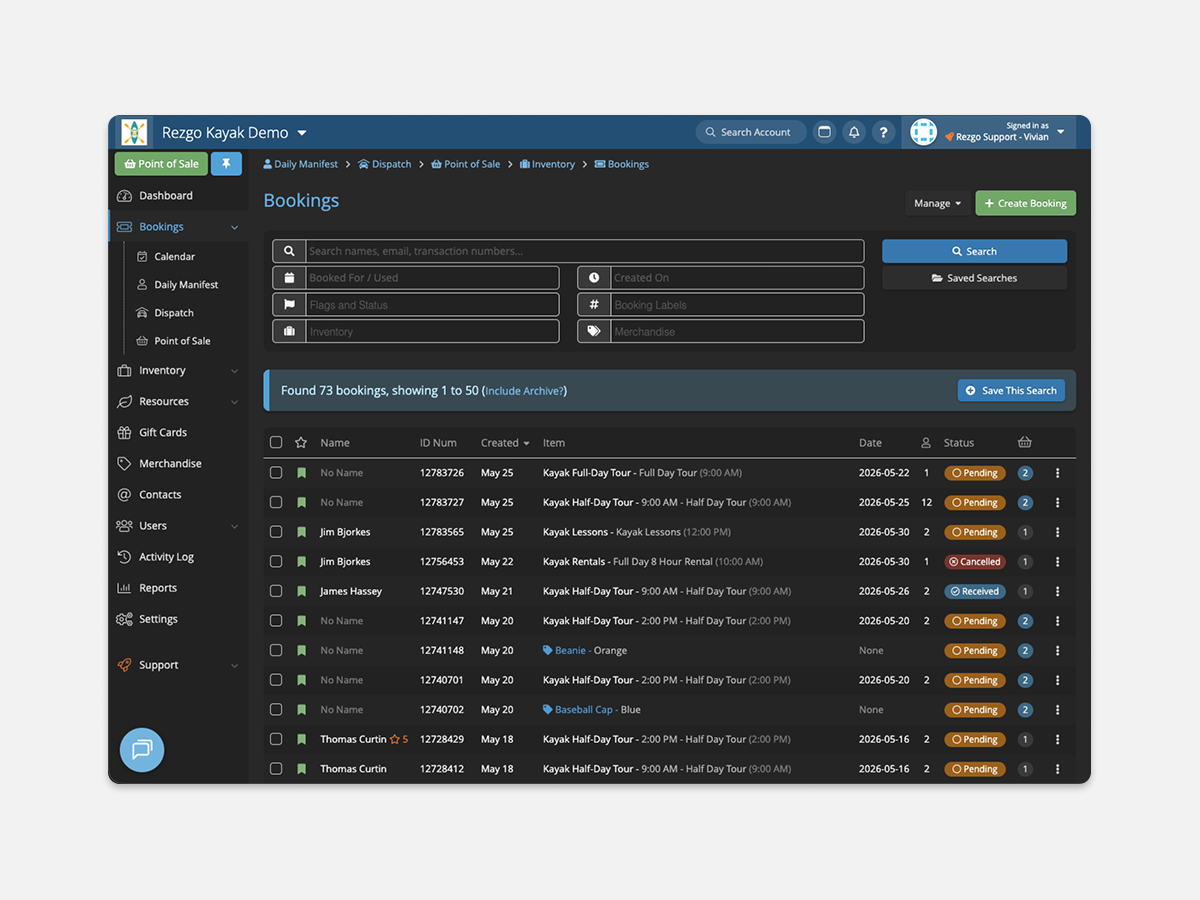
Task: Click the star icon in table header
Action: [x=301, y=443]
